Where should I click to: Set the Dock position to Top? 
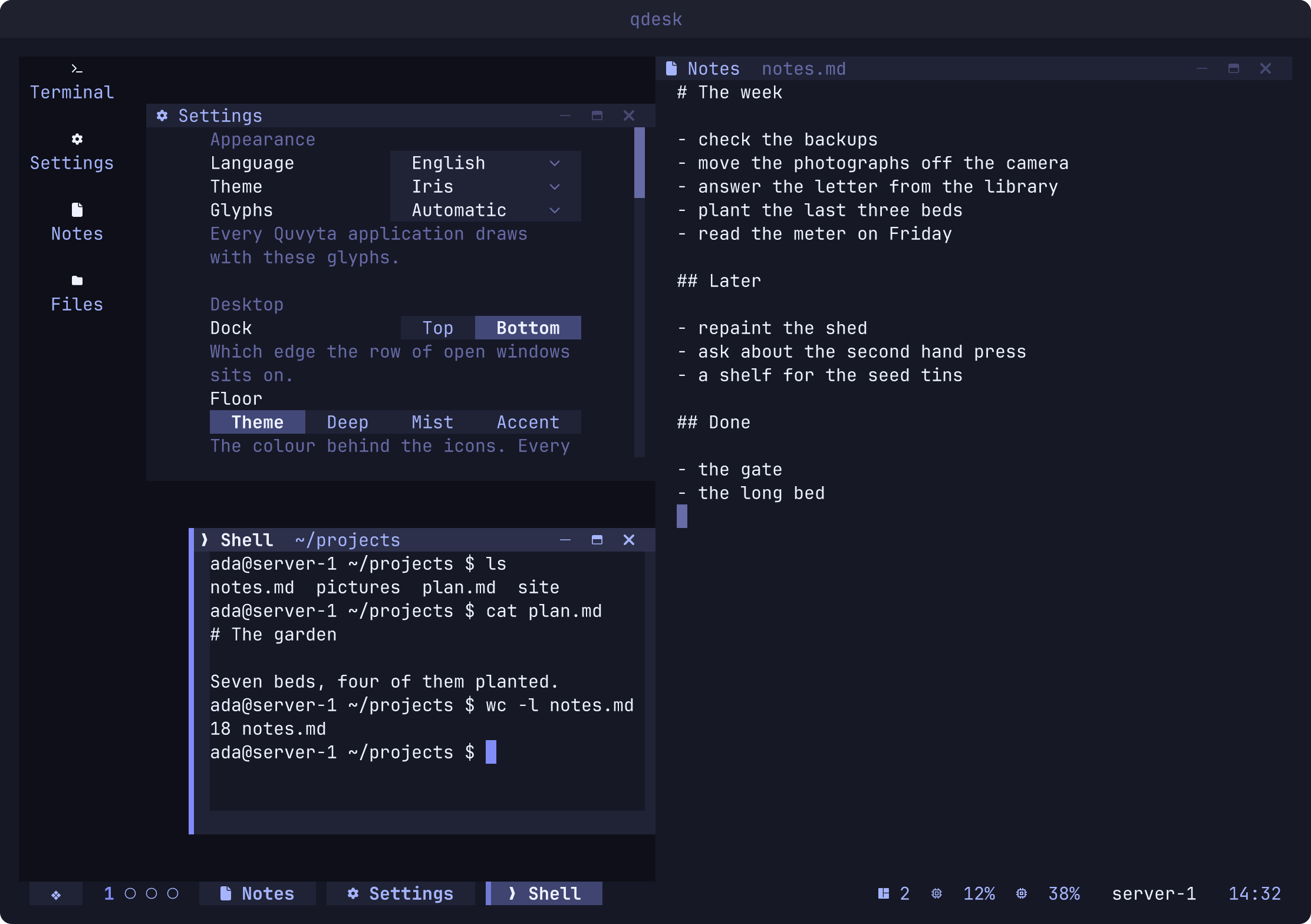click(x=438, y=328)
